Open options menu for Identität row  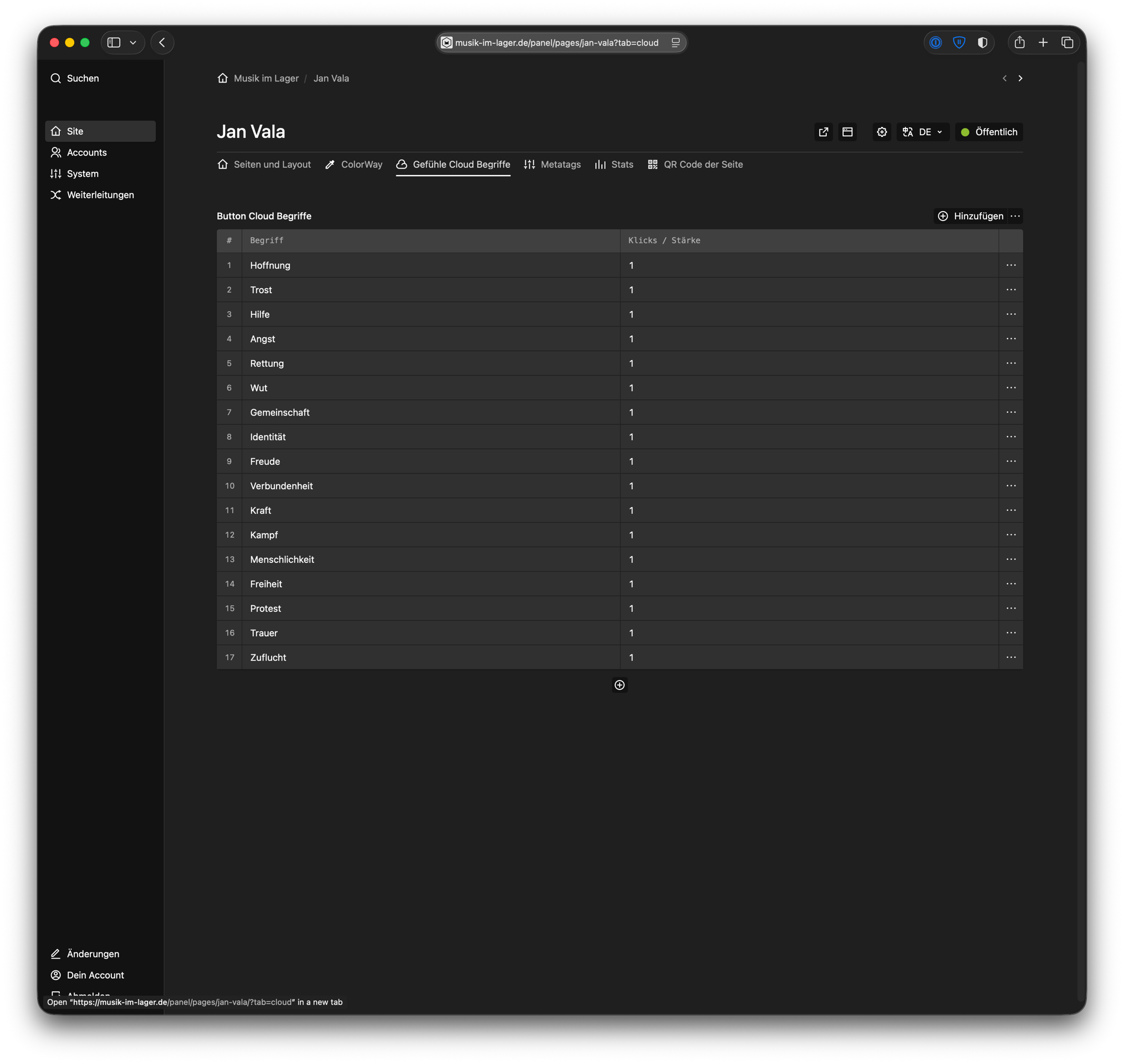click(1010, 437)
